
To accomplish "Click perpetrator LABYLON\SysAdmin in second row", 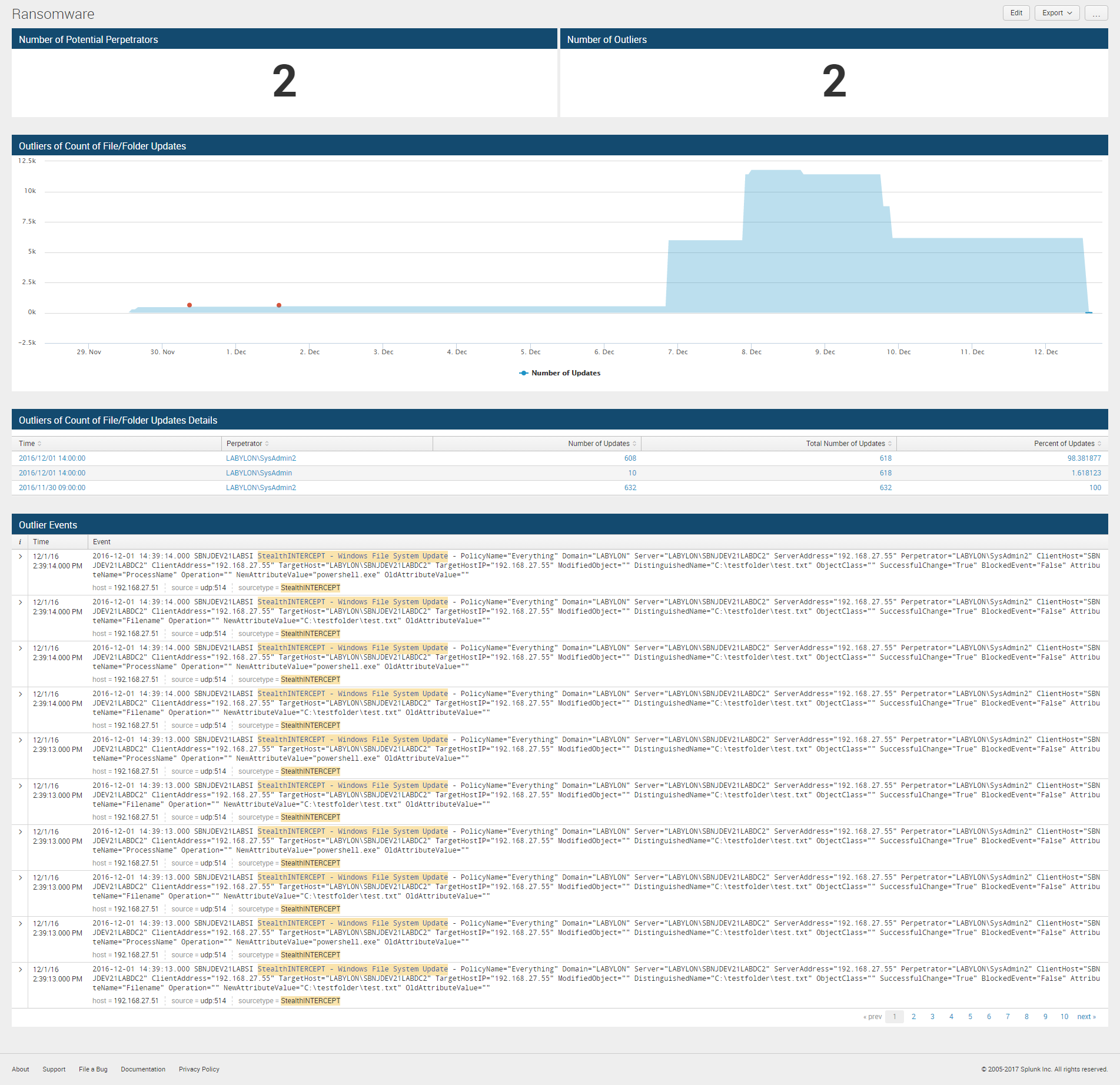I will click(x=259, y=473).
